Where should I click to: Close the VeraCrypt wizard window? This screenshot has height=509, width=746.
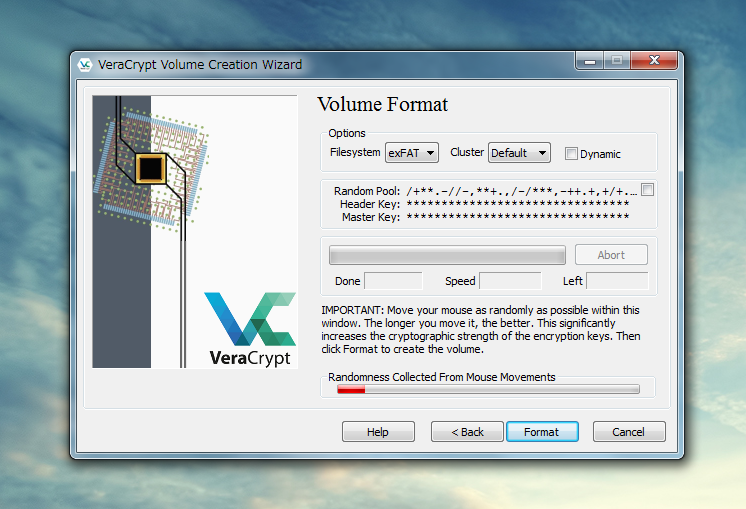654,60
